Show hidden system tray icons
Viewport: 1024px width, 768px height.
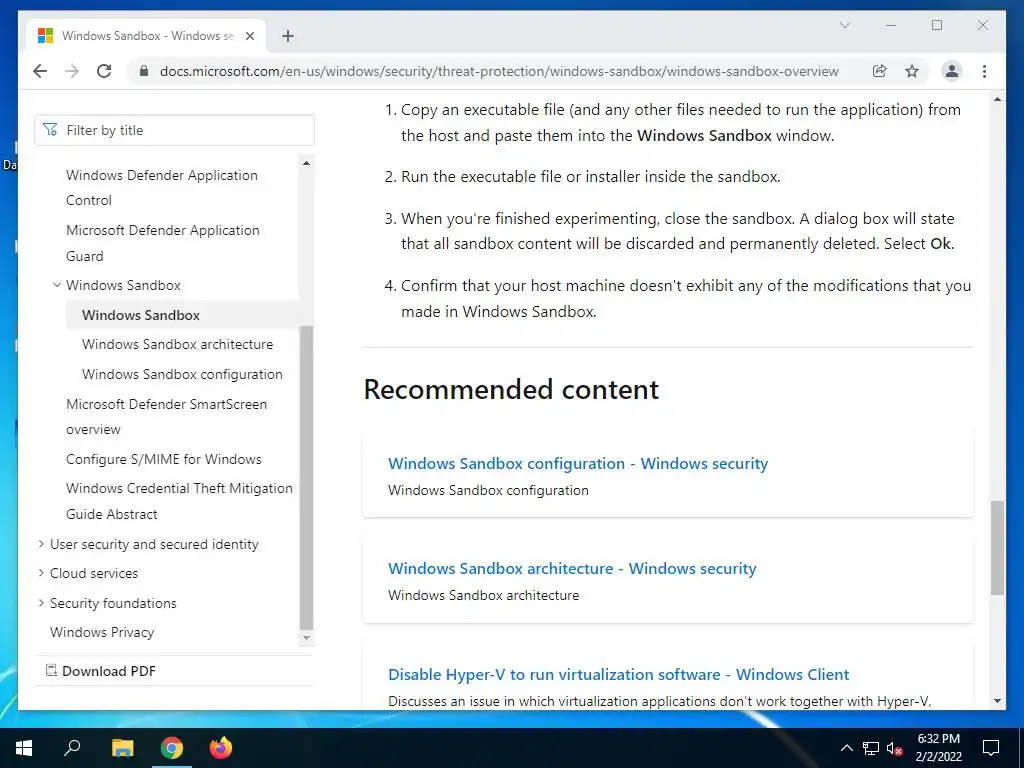pyautogui.click(x=846, y=748)
